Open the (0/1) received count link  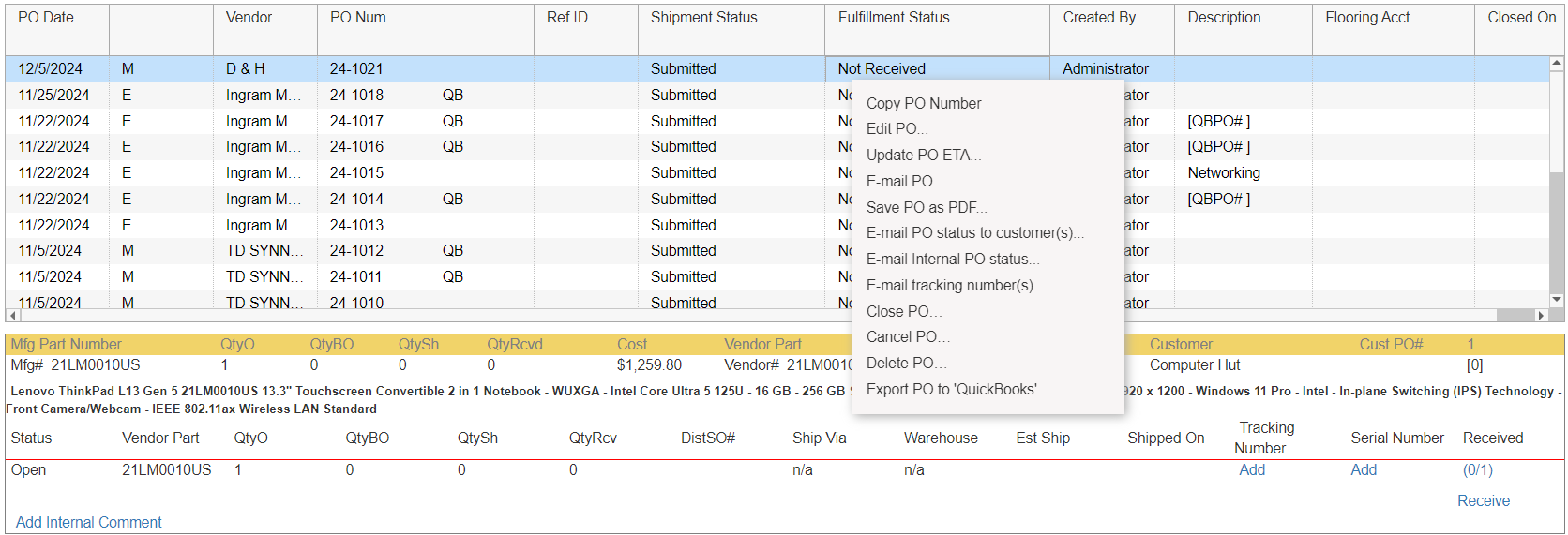coord(1477,469)
